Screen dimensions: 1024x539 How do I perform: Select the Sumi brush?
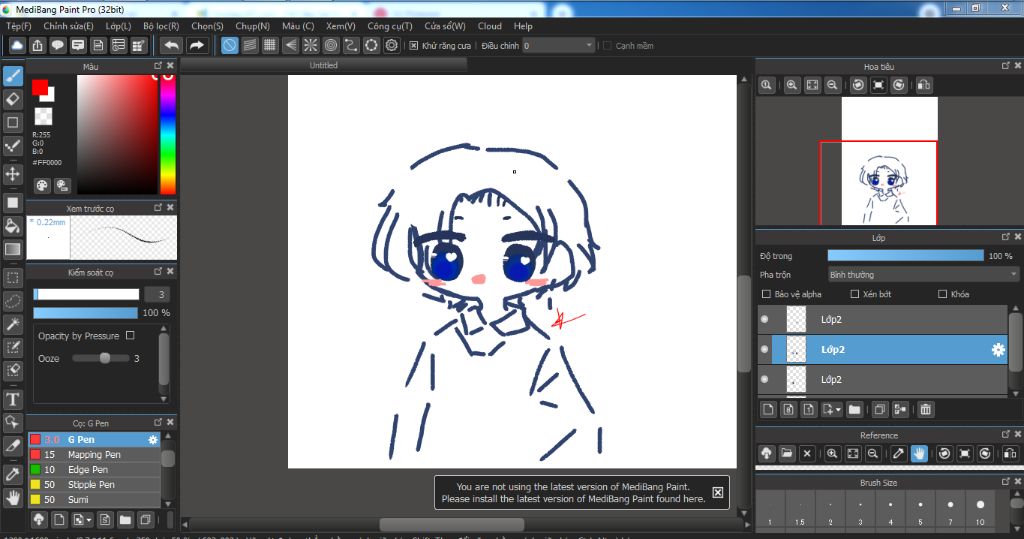(95, 500)
